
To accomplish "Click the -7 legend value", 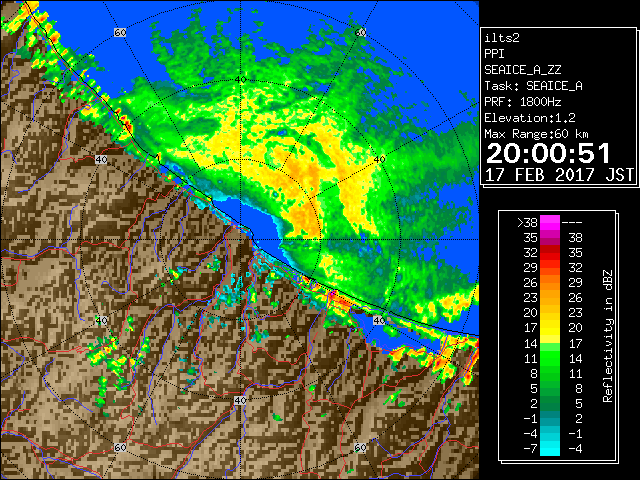I will pos(530,449).
